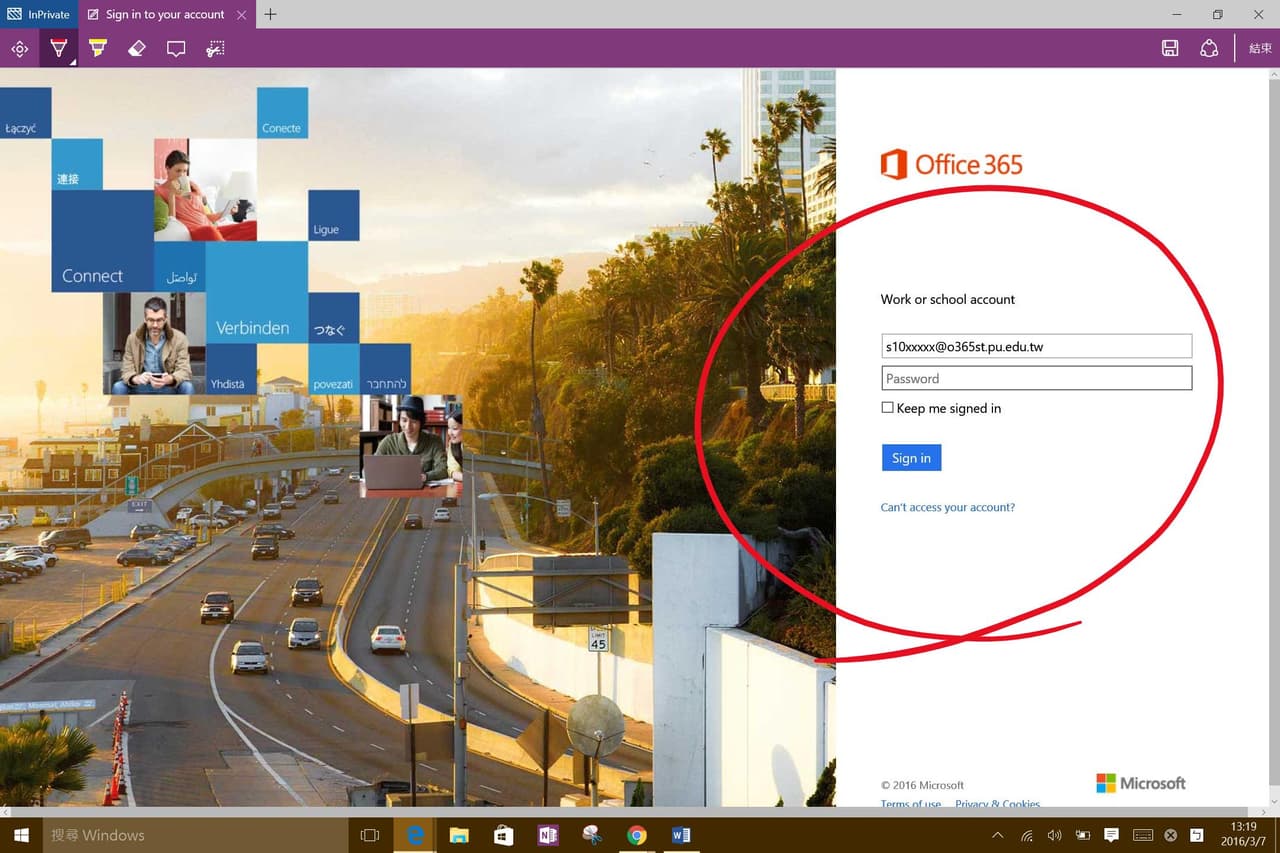The width and height of the screenshot is (1280, 853).
Task: Check battery status in the system tray
Action: pos(1083,835)
